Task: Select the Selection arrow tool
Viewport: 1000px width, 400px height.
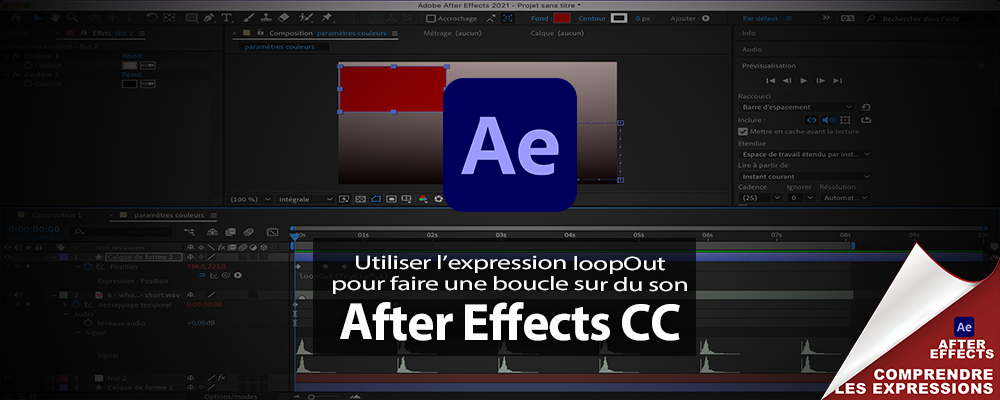Action: click(x=38, y=18)
